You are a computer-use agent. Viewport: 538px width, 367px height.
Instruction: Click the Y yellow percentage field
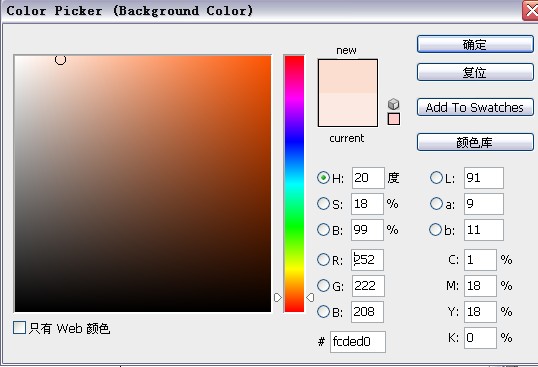[x=480, y=312]
